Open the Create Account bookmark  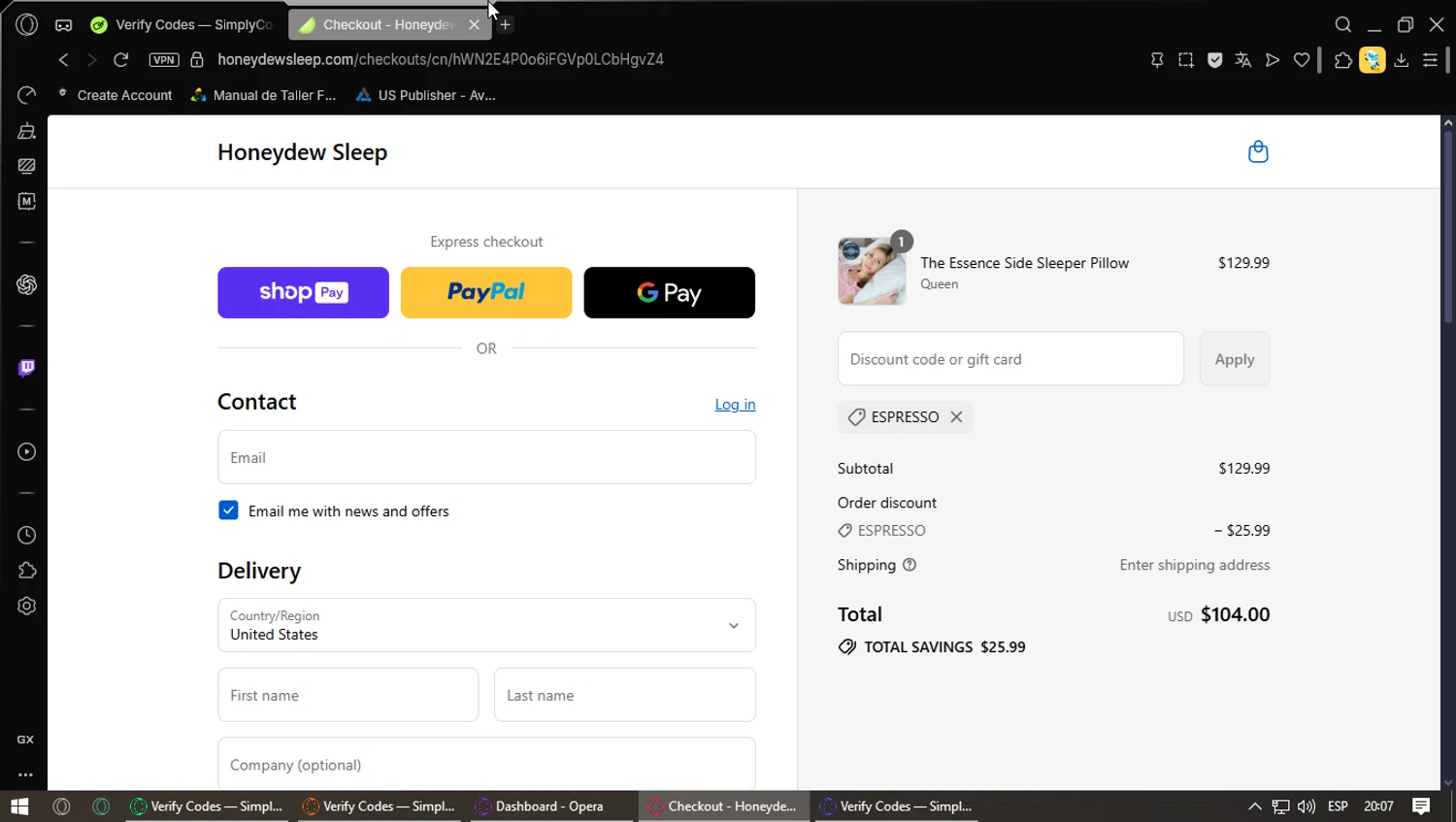[x=115, y=95]
